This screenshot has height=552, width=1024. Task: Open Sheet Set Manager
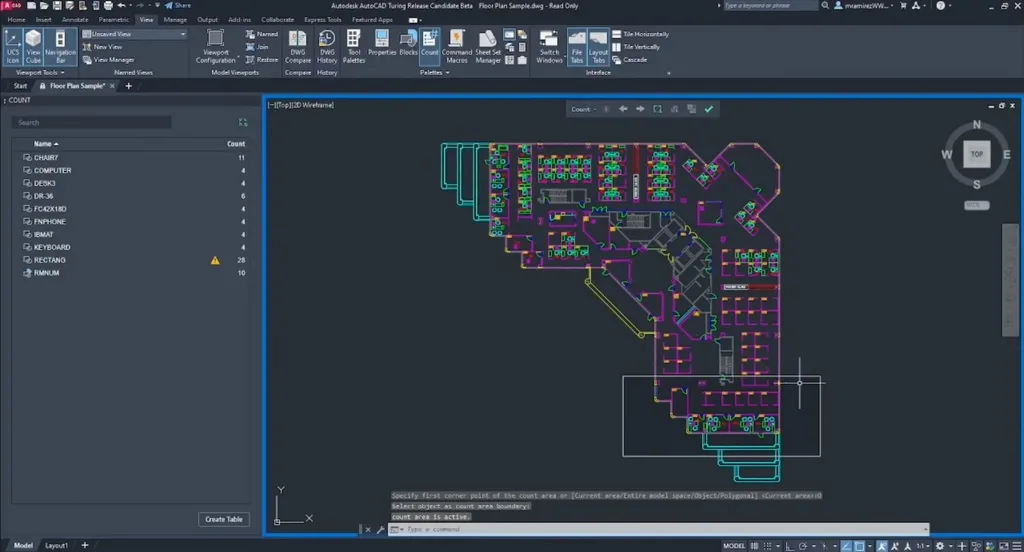coord(488,46)
